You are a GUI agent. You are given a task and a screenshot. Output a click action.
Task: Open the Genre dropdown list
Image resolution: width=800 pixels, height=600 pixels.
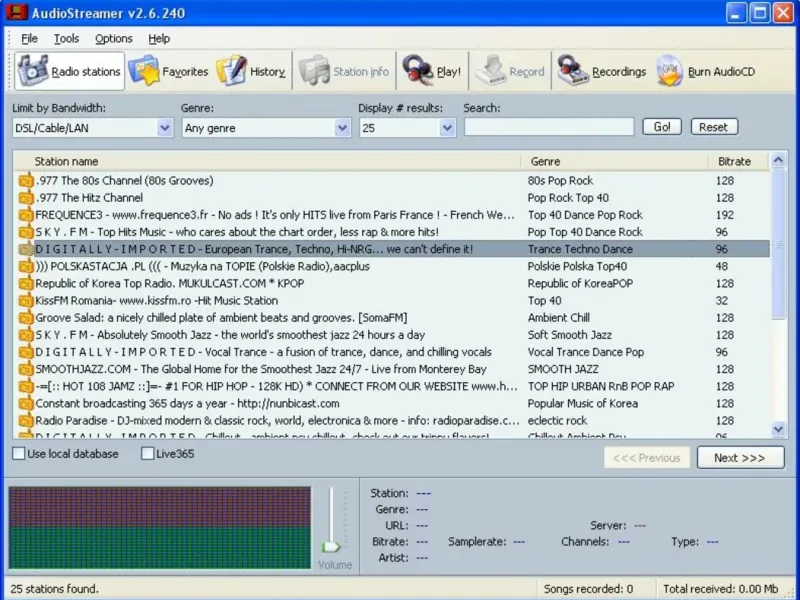(342, 128)
